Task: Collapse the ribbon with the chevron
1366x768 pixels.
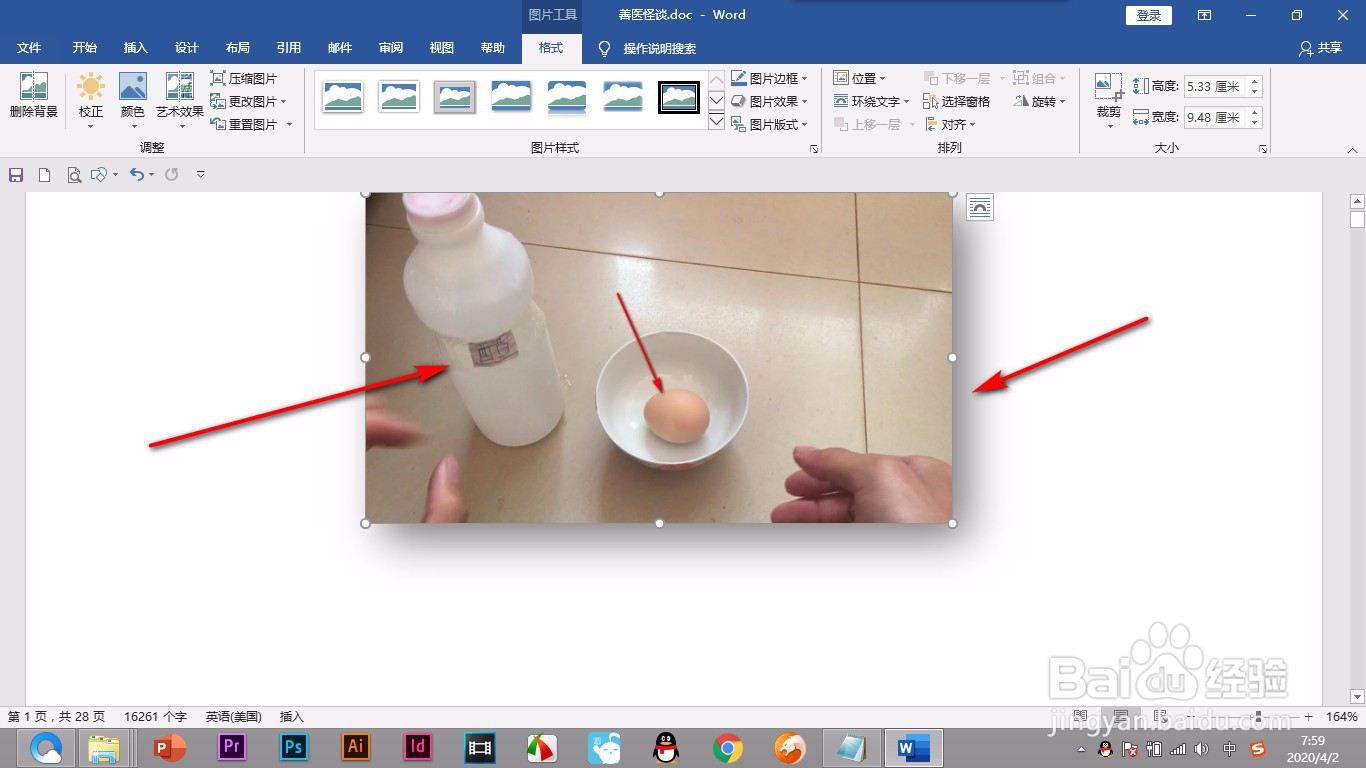Action: [x=1352, y=150]
